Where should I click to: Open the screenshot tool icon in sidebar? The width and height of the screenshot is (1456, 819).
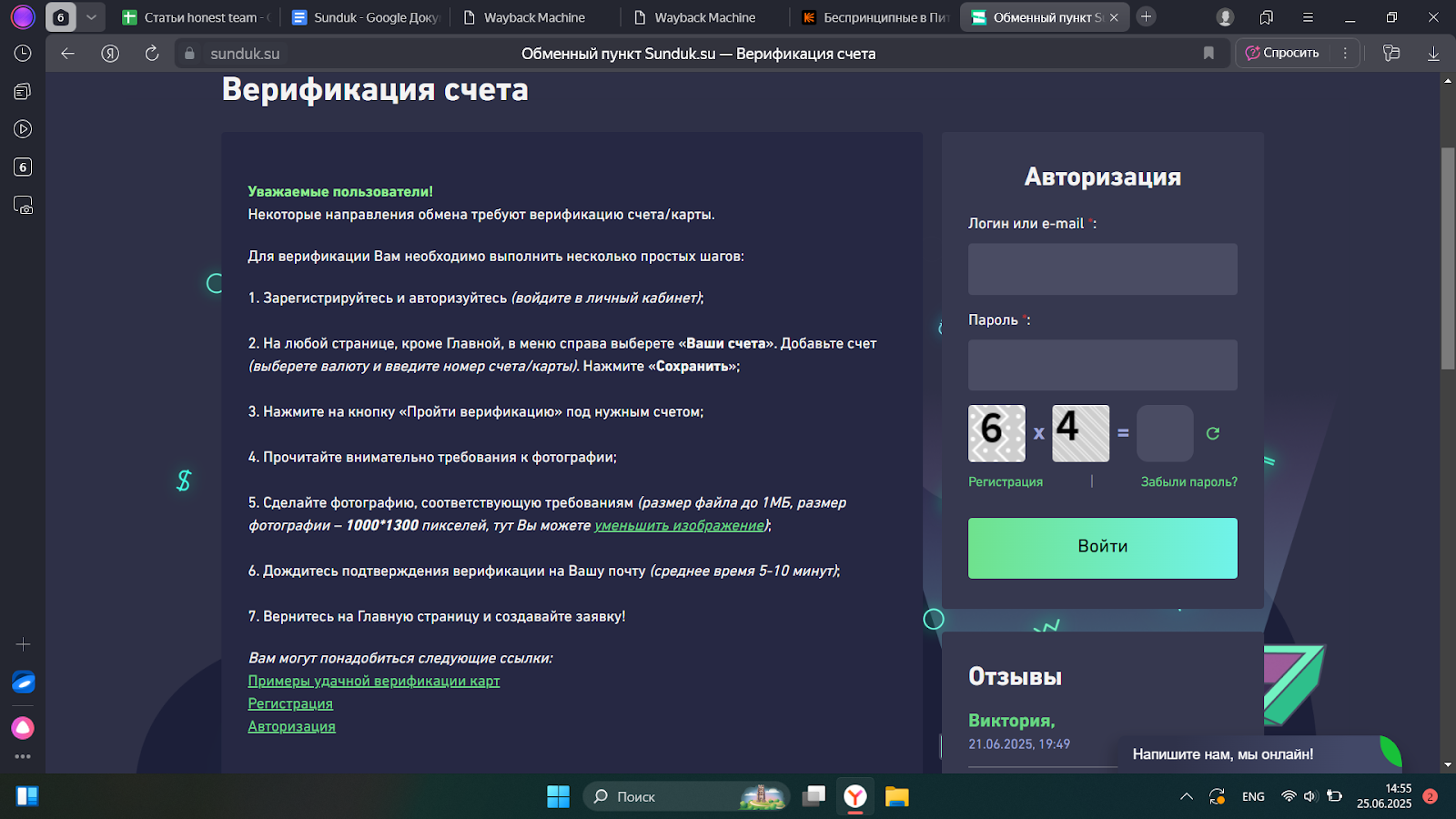click(23, 205)
